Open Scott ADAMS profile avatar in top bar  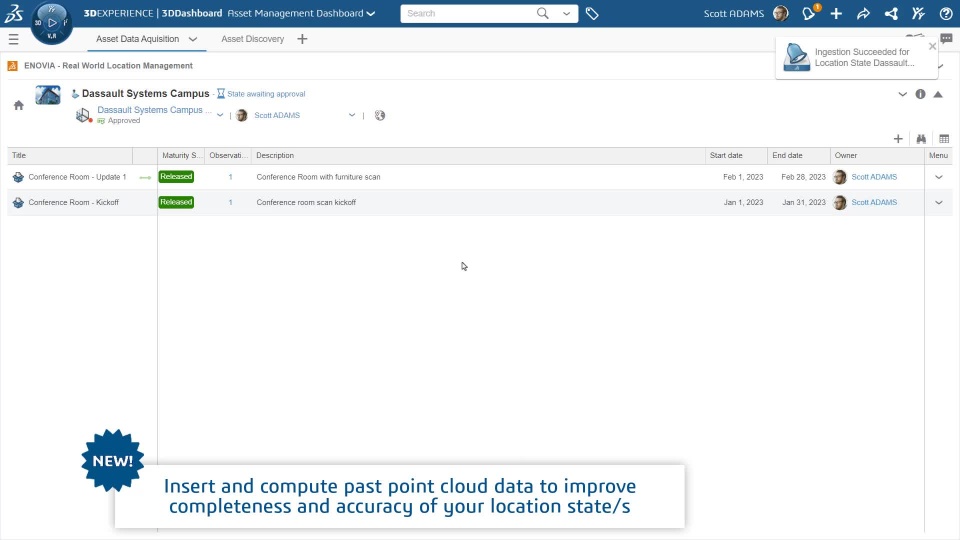(x=781, y=13)
